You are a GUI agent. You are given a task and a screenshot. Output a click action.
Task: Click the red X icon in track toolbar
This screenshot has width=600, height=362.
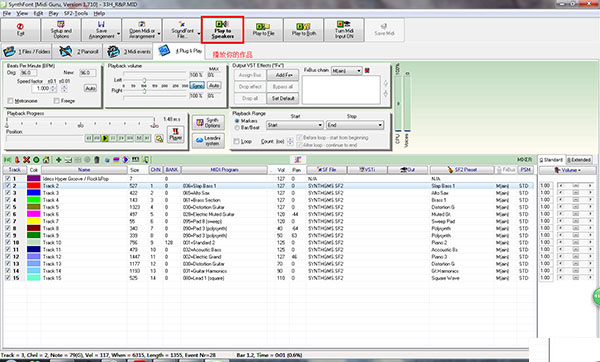26,160
